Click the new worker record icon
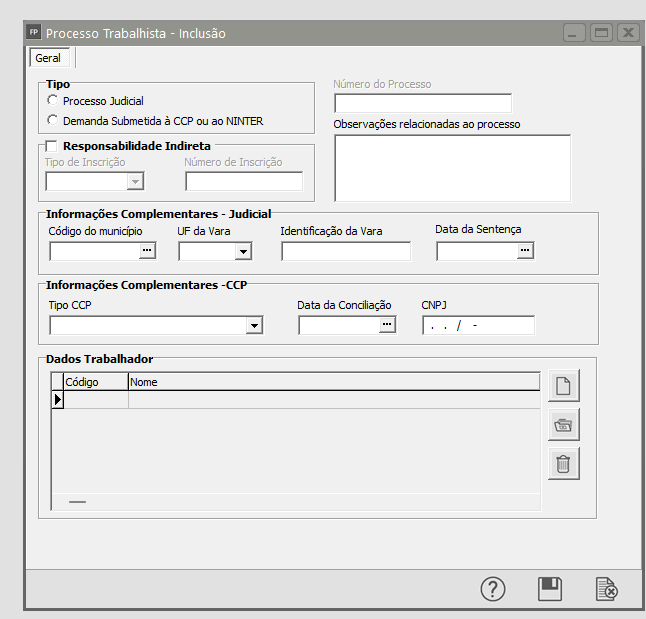Screen dimensions: 646x619 click(x=563, y=386)
